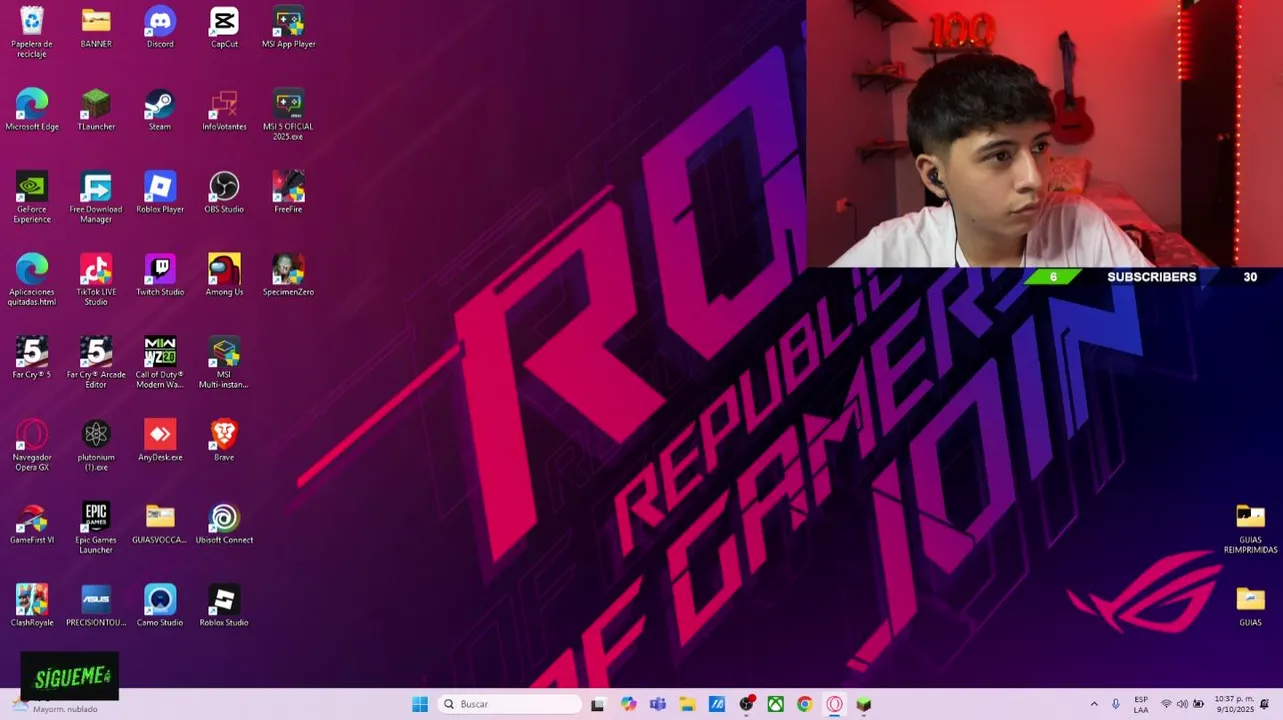Open the Papelera de reciclaje icon
The image size is (1283, 720).
pyautogui.click(x=32, y=32)
